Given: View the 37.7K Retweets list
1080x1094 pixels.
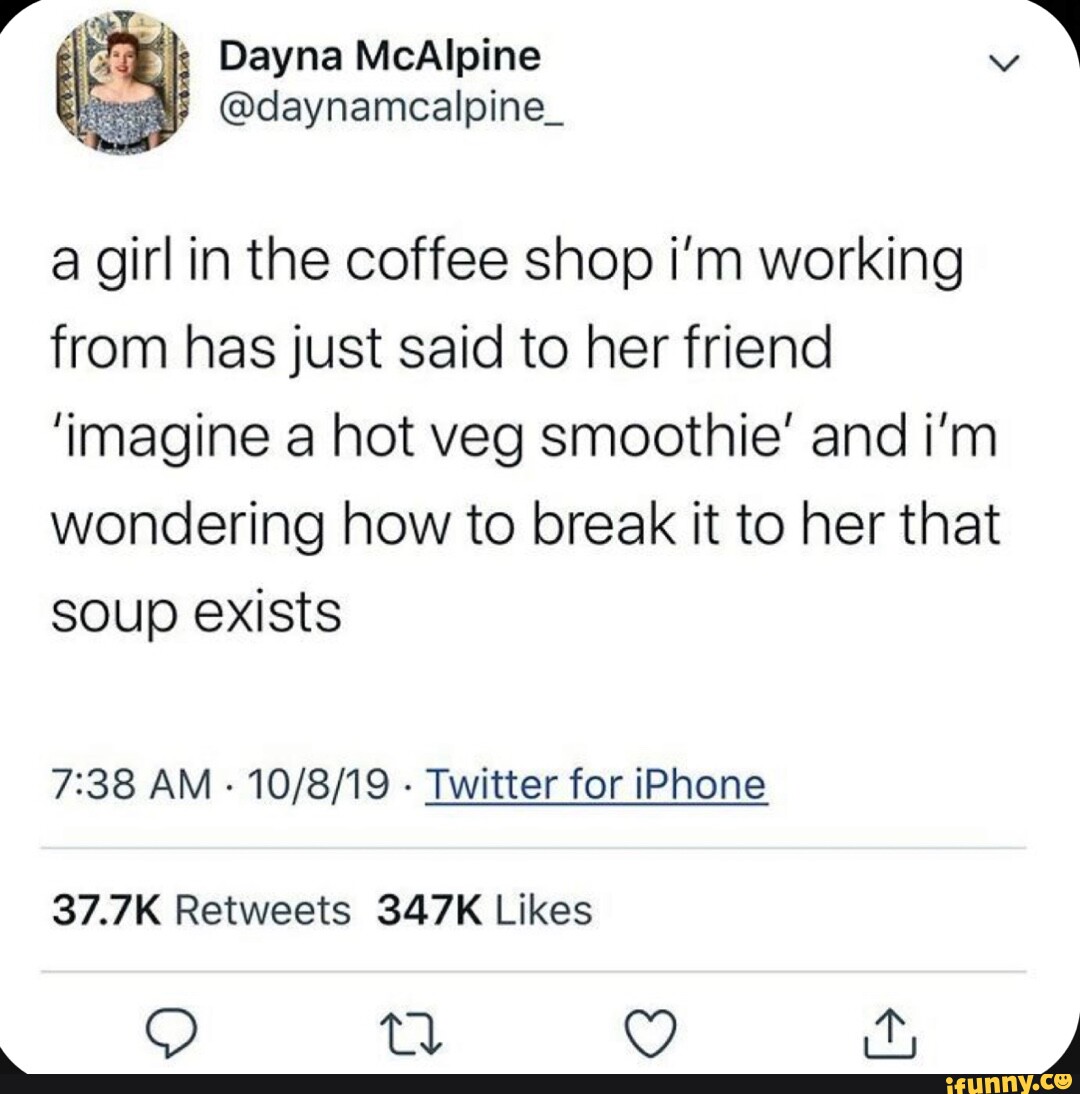Looking at the screenshot, I should click(201, 911).
